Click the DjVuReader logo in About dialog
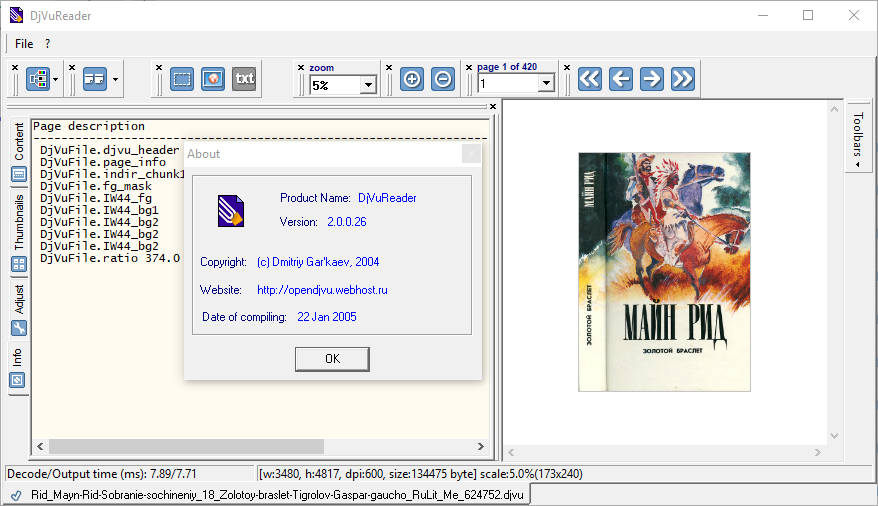This screenshot has width=878, height=506. pyautogui.click(x=231, y=210)
